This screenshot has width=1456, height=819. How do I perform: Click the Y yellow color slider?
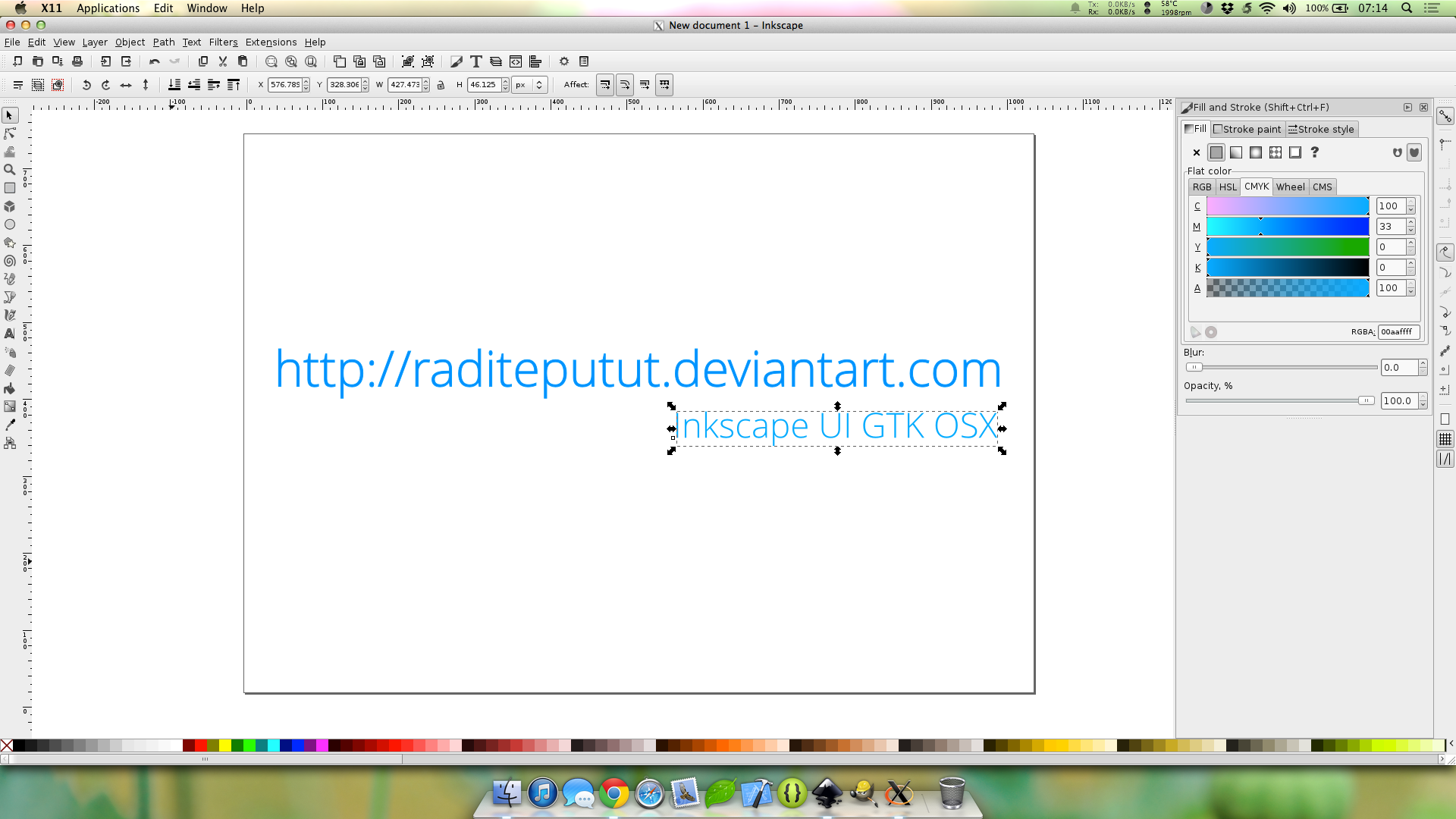point(1288,247)
